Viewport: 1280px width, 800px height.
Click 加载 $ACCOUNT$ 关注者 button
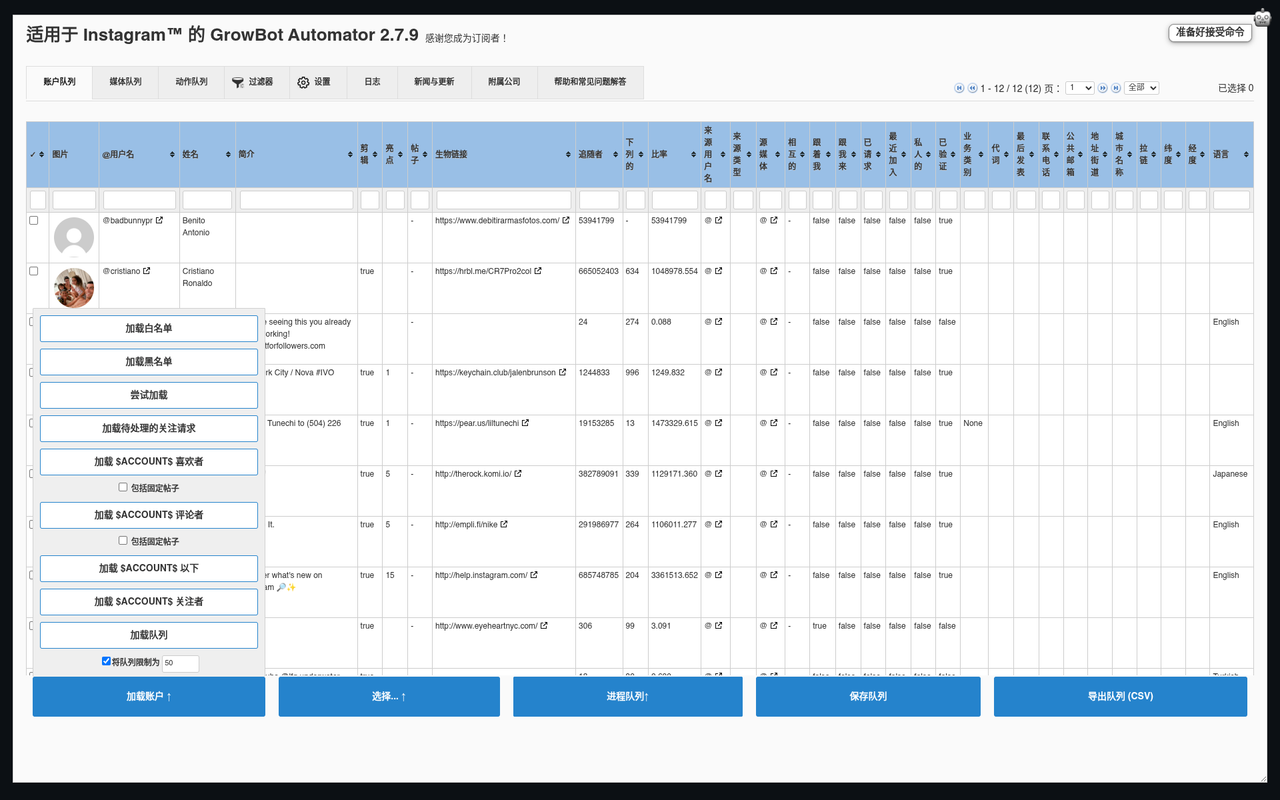click(149, 601)
